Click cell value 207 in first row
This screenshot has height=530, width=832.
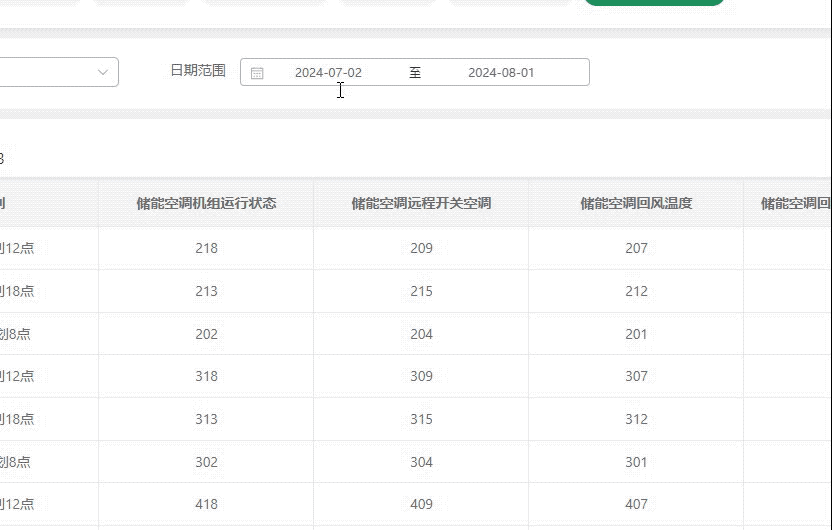636,248
